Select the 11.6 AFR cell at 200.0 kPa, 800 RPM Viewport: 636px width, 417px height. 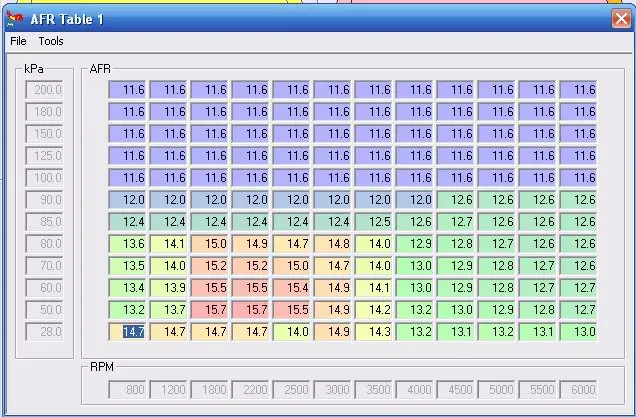pyautogui.click(x=128, y=90)
